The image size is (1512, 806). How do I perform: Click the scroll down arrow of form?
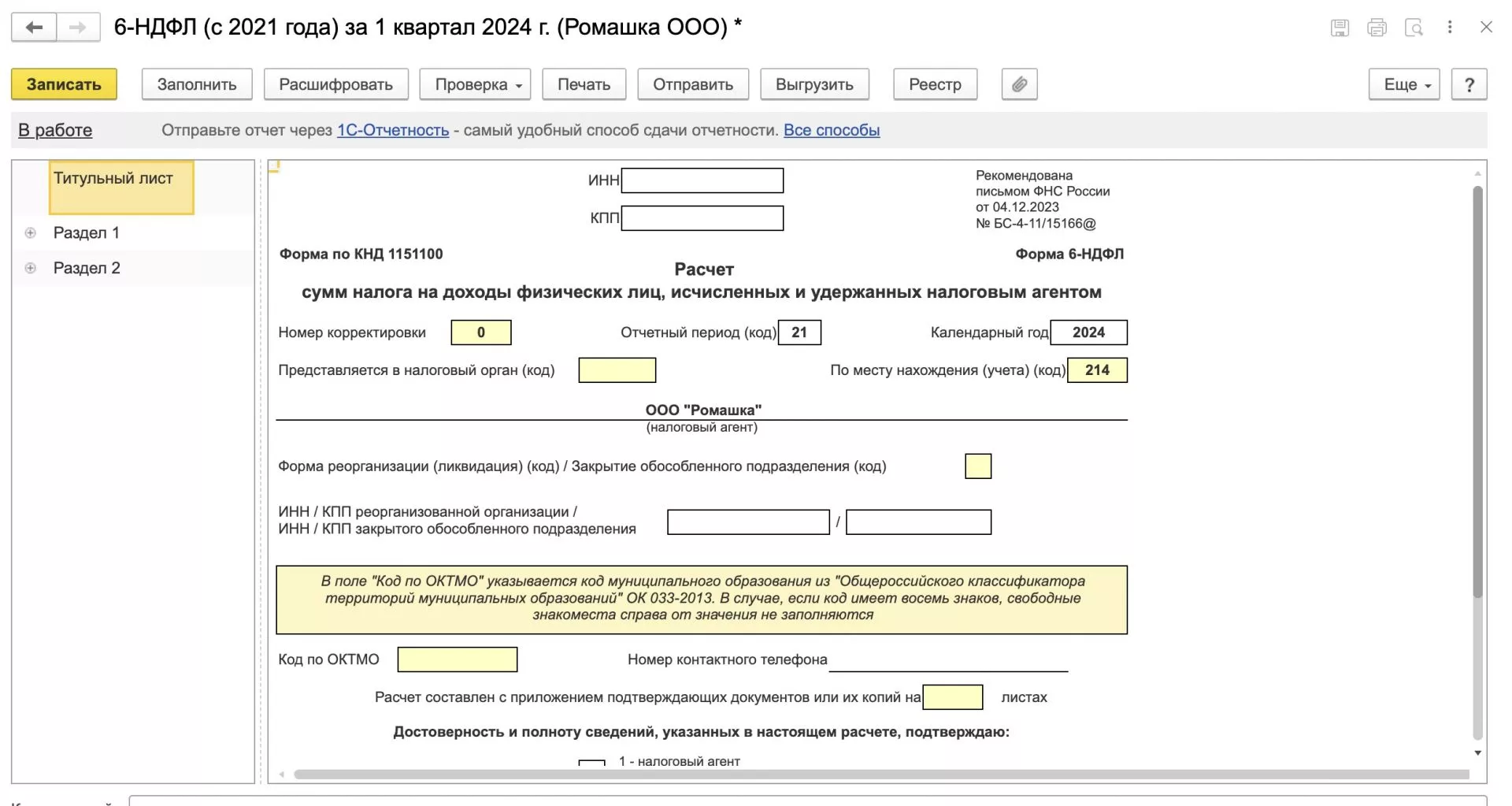point(1478,753)
